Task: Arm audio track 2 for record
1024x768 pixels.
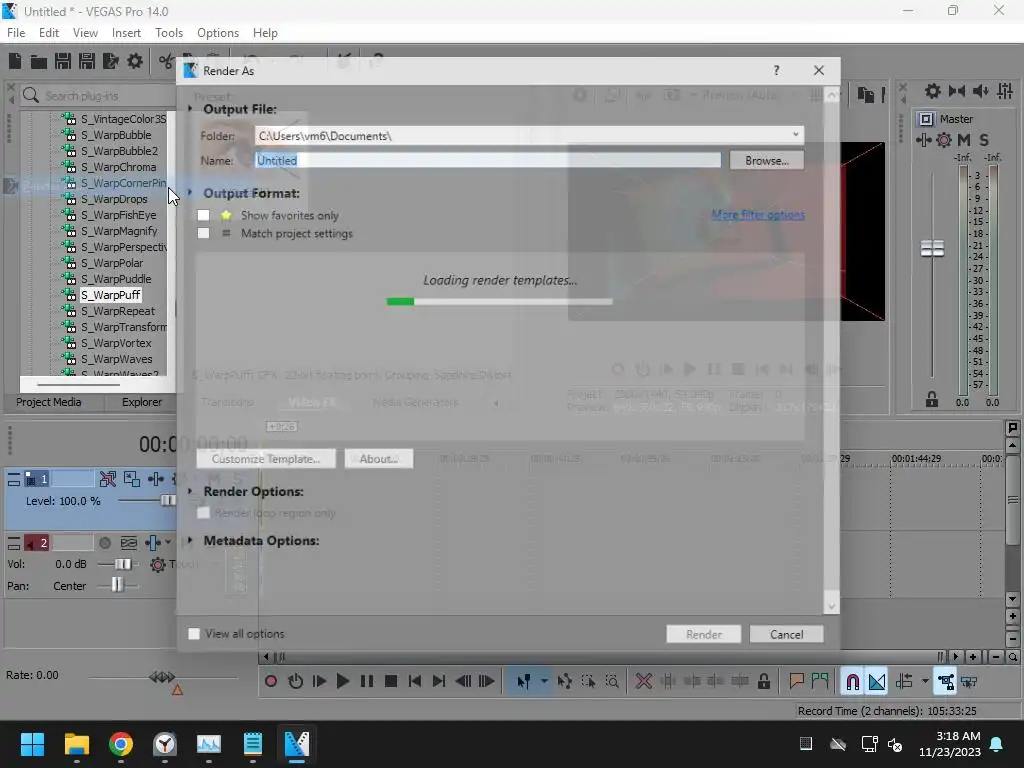Action: (104, 543)
